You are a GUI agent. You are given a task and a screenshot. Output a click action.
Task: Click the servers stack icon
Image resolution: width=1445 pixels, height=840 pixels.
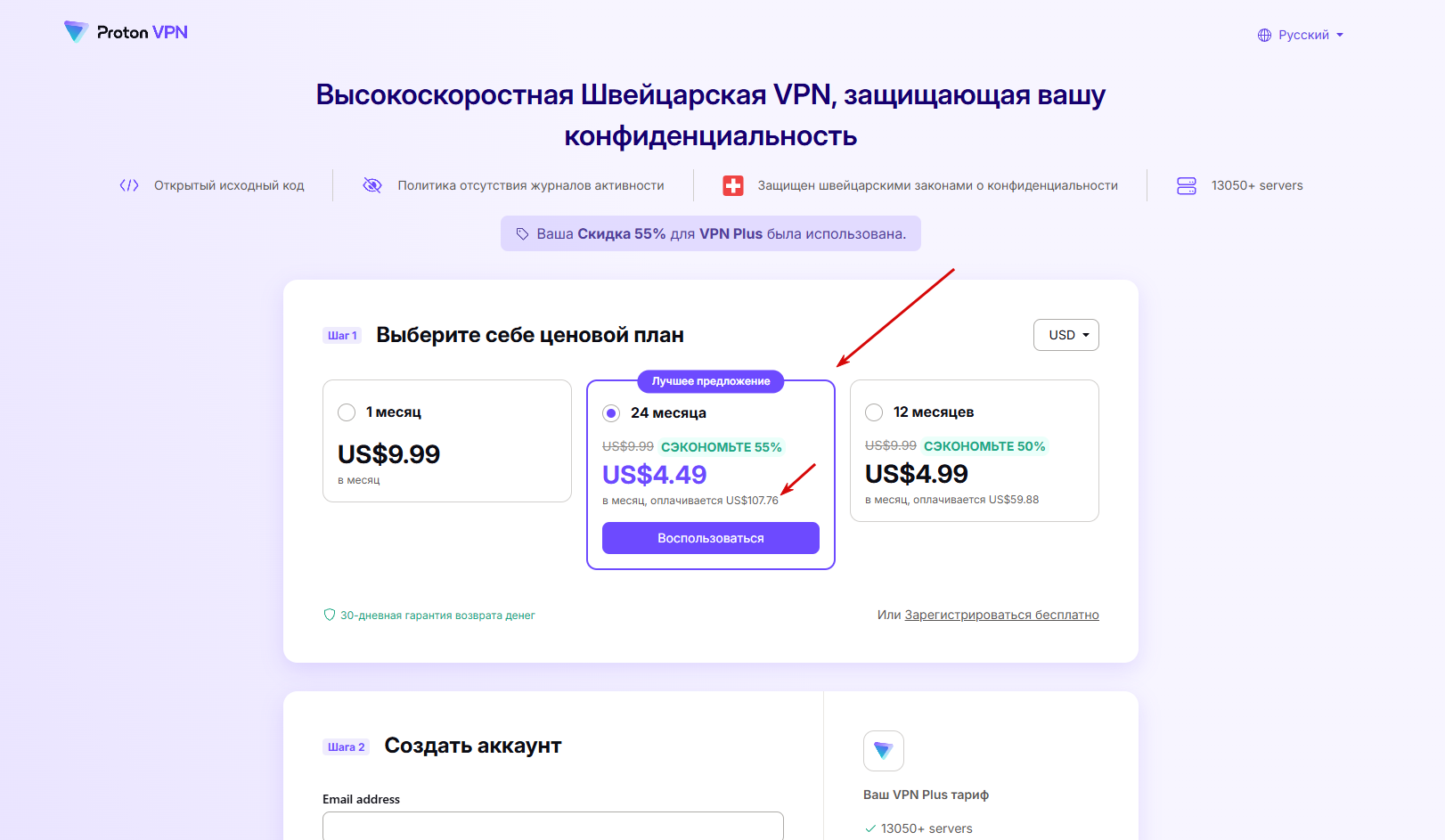(1187, 185)
